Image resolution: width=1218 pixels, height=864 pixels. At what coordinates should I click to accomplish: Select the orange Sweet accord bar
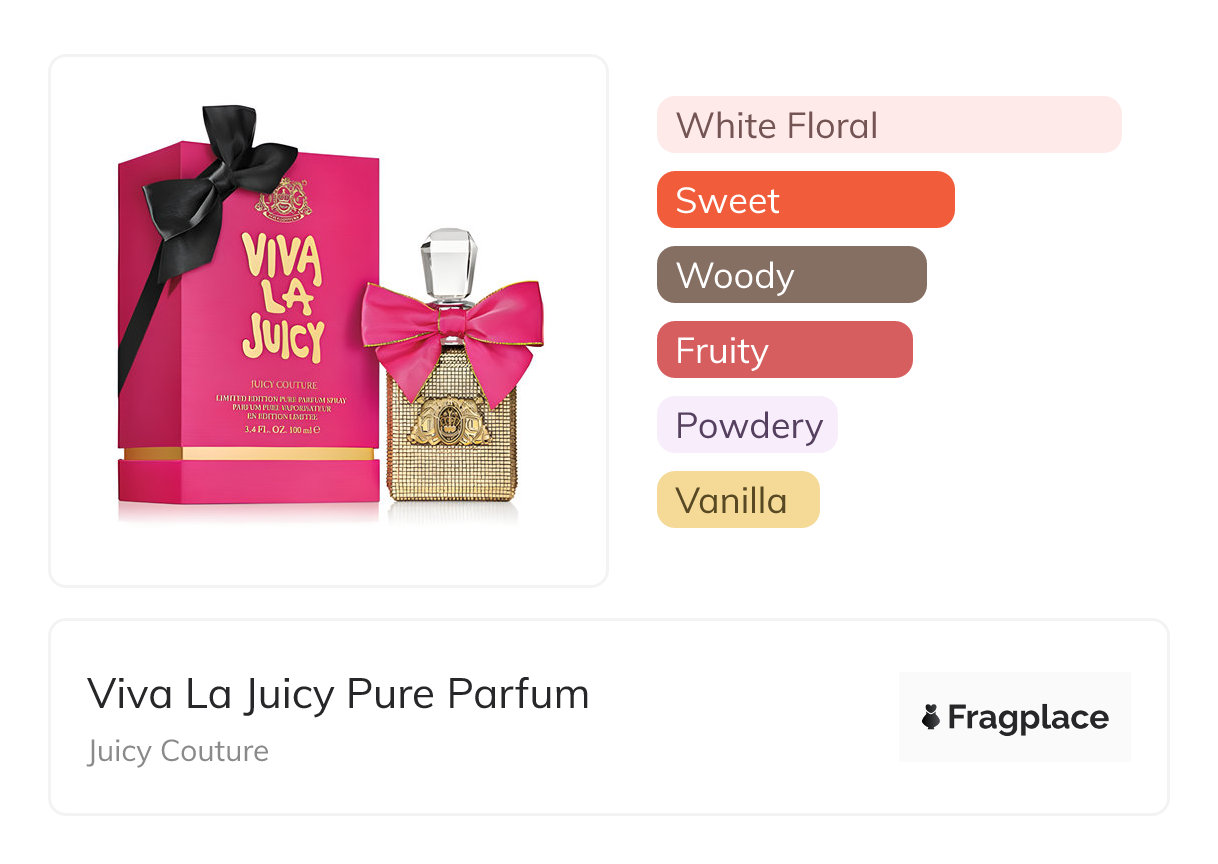[806, 200]
